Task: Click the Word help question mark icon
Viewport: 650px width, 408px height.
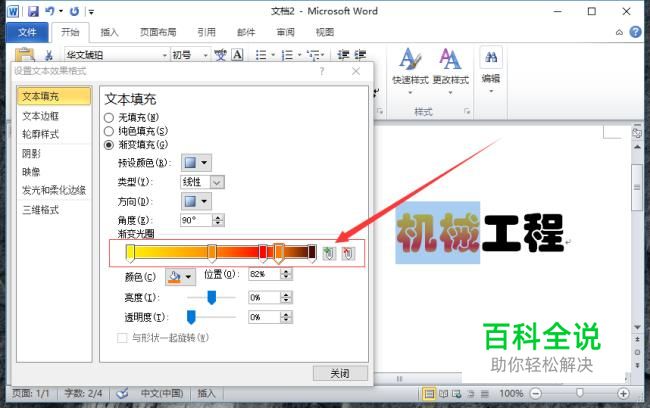Action: point(635,32)
